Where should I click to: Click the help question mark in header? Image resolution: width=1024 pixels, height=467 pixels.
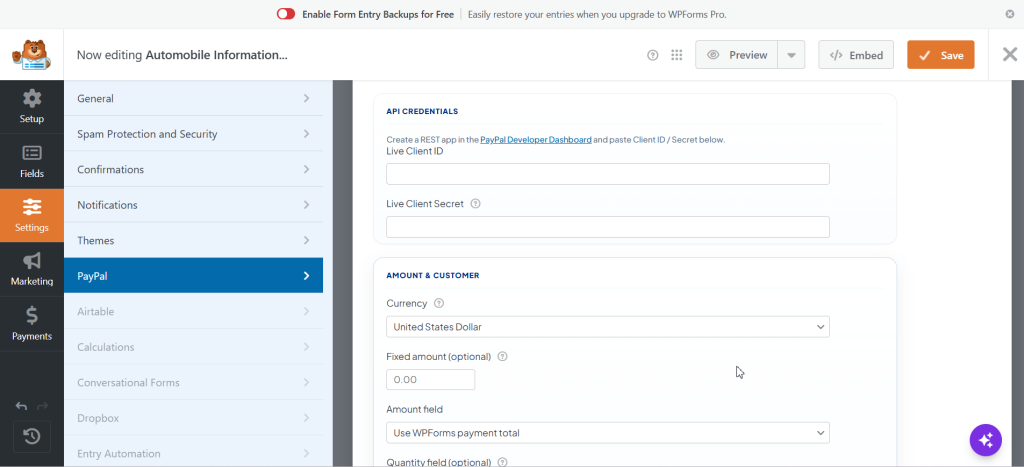click(652, 55)
